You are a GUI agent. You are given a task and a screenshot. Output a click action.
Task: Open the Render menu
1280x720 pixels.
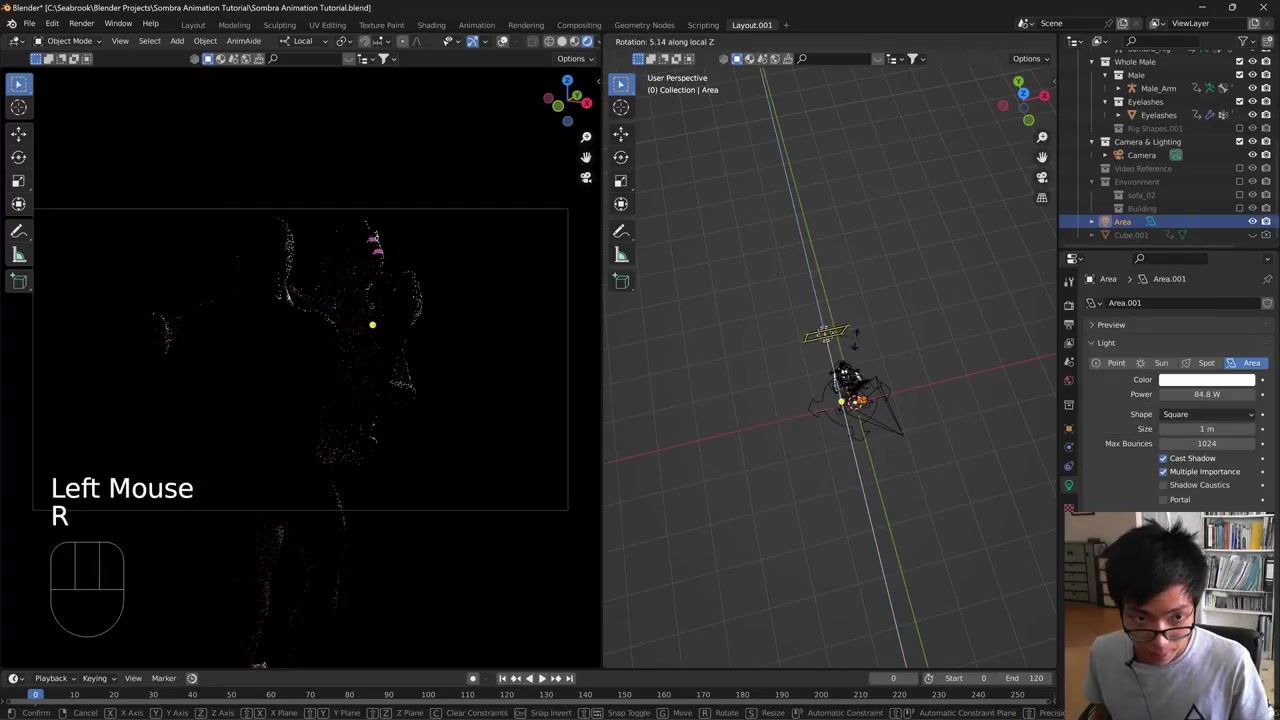point(81,24)
